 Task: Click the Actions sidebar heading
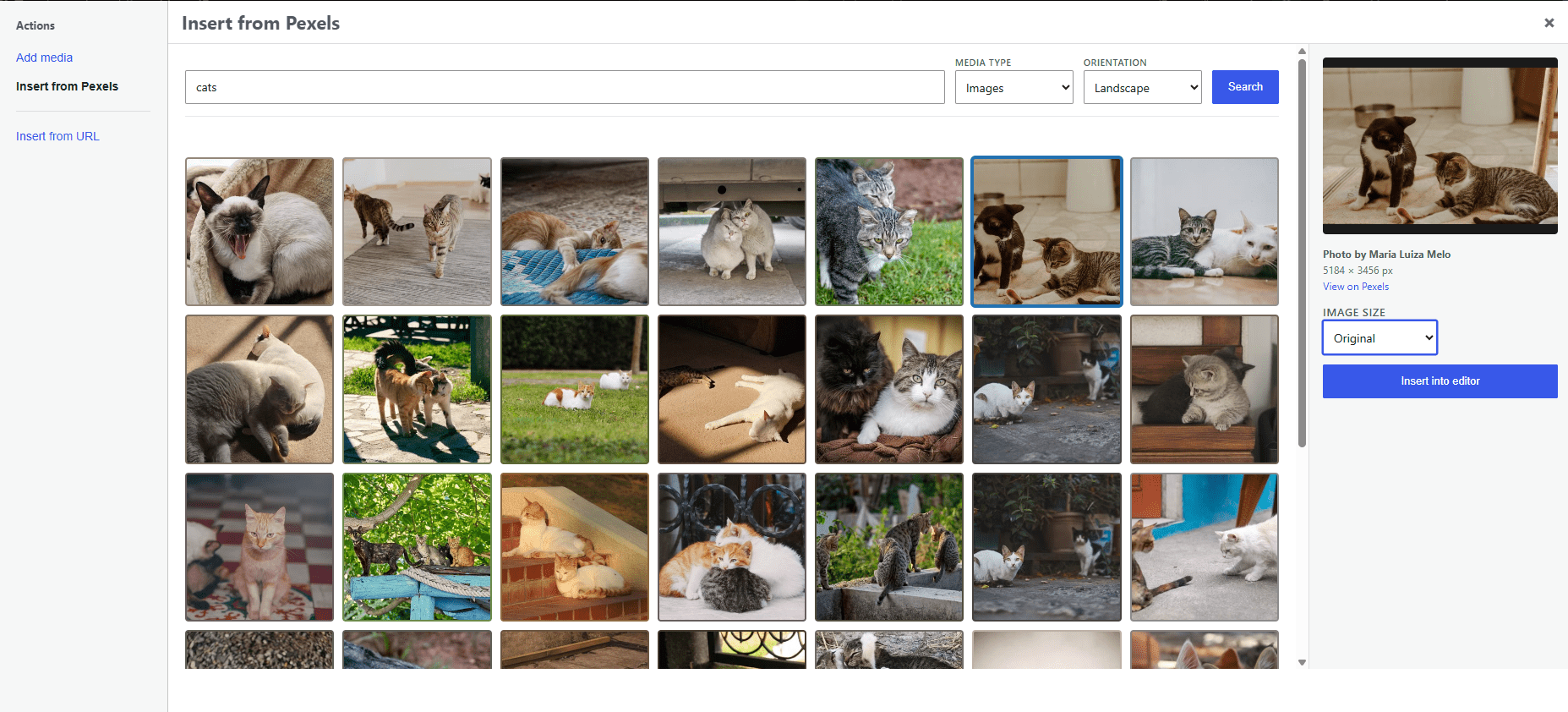(36, 26)
